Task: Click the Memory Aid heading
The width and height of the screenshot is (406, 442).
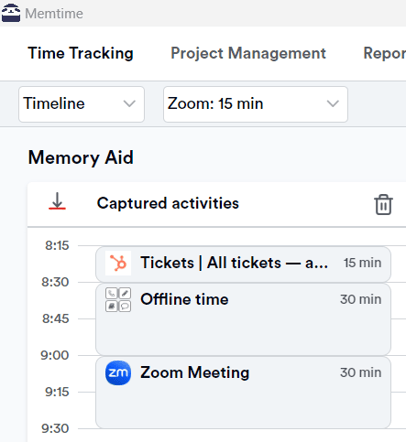Action: [x=81, y=157]
